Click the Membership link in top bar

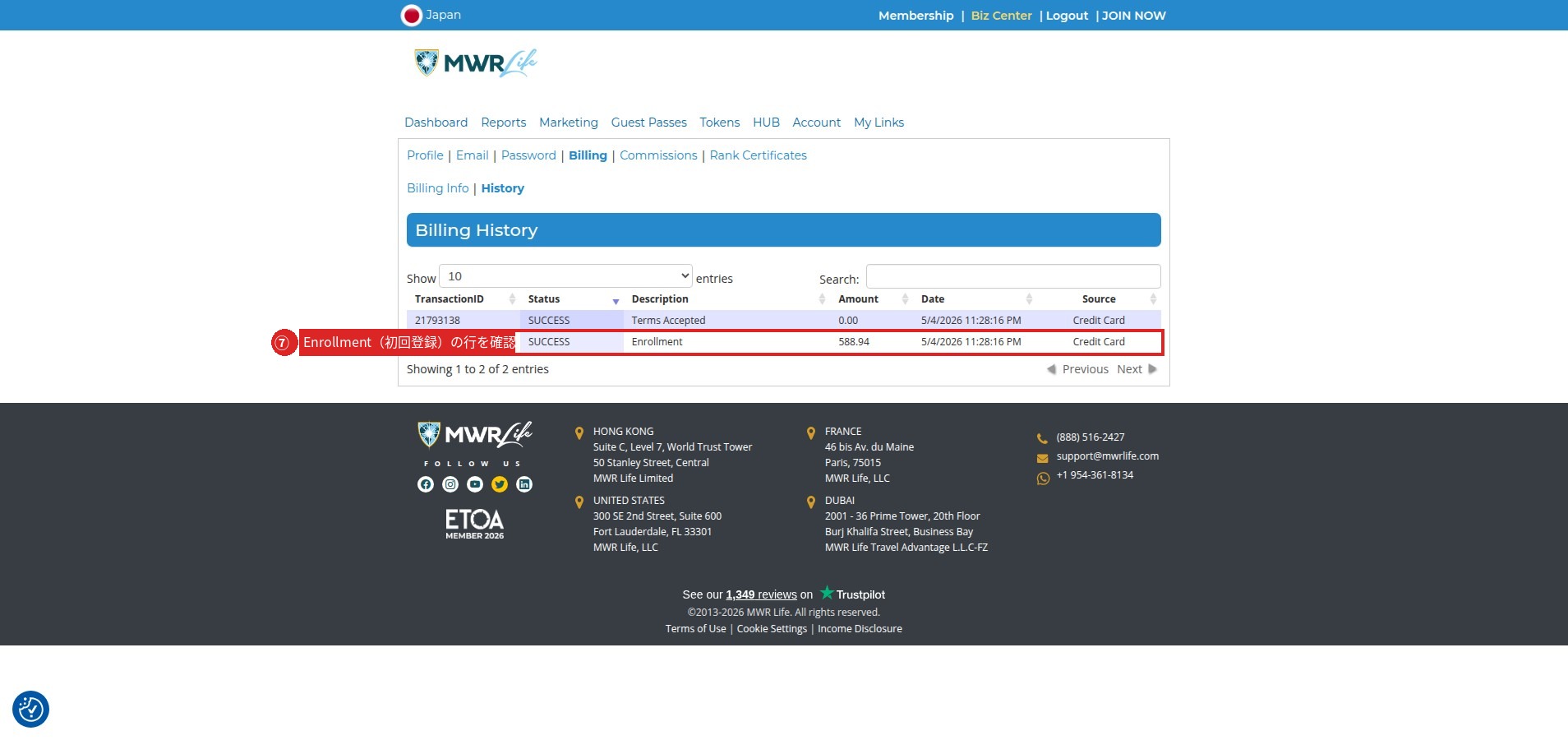coord(915,16)
